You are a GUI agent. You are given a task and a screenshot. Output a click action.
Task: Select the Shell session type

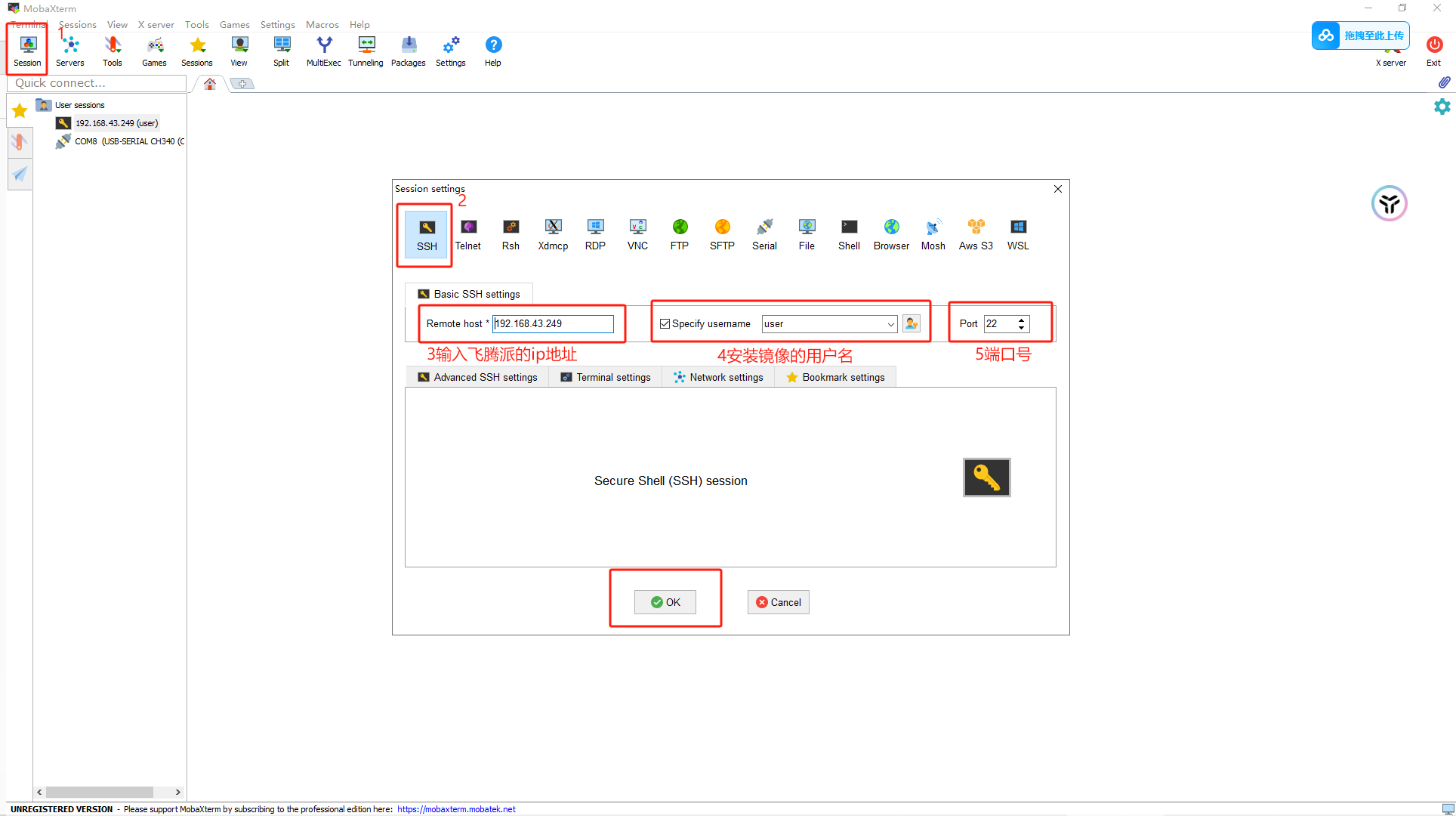click(x=850, y=235)
